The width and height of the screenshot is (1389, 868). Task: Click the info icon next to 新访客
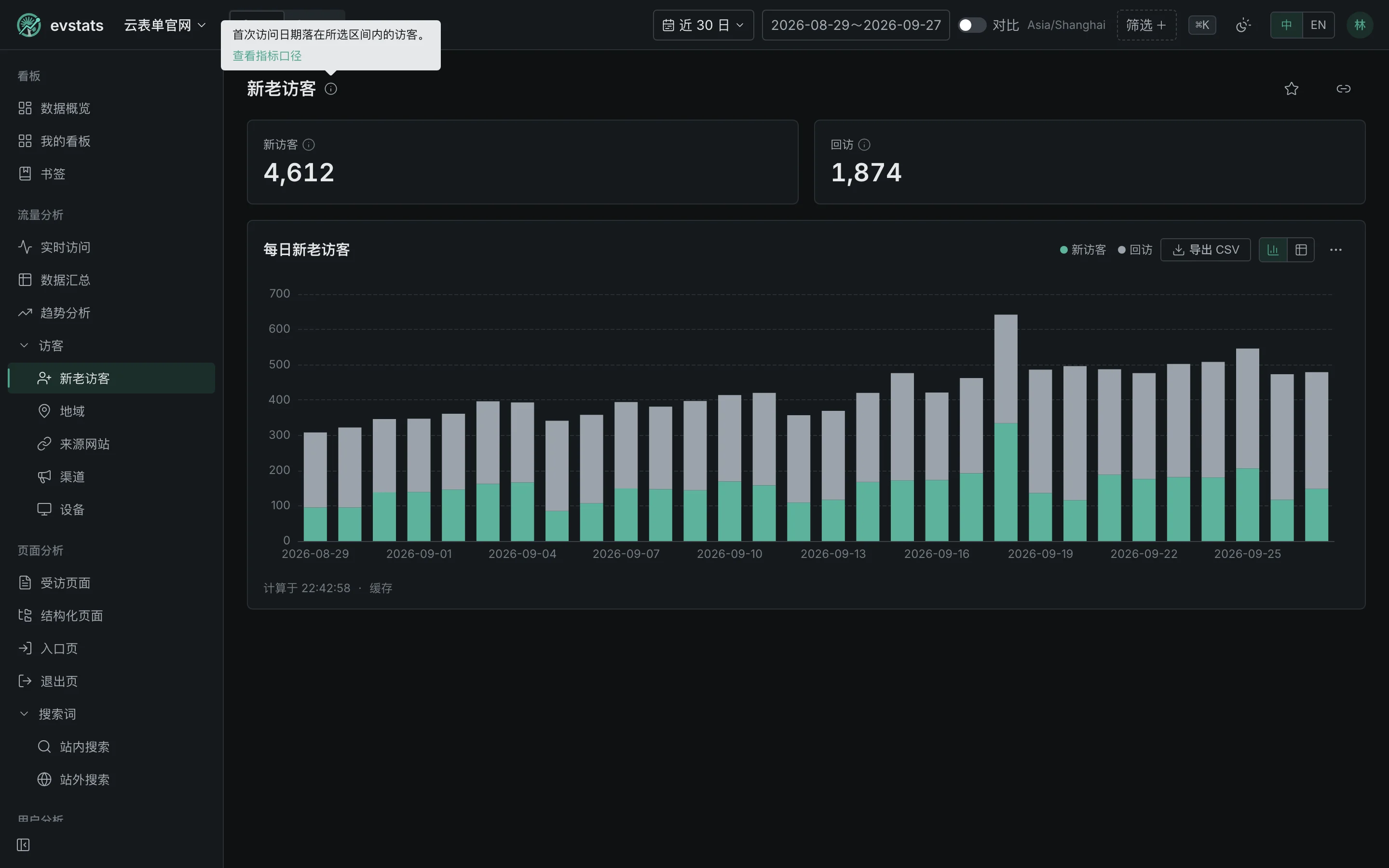click(309, 145)
